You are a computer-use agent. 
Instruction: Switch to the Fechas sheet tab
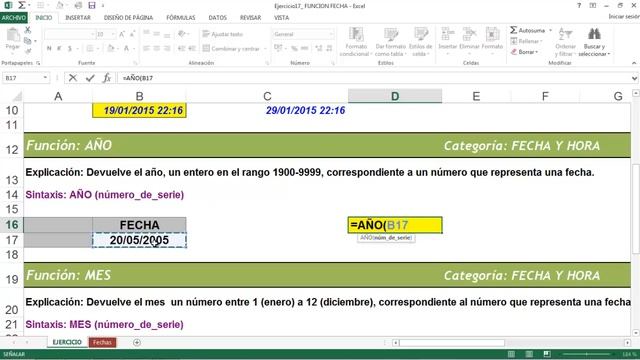102,342
